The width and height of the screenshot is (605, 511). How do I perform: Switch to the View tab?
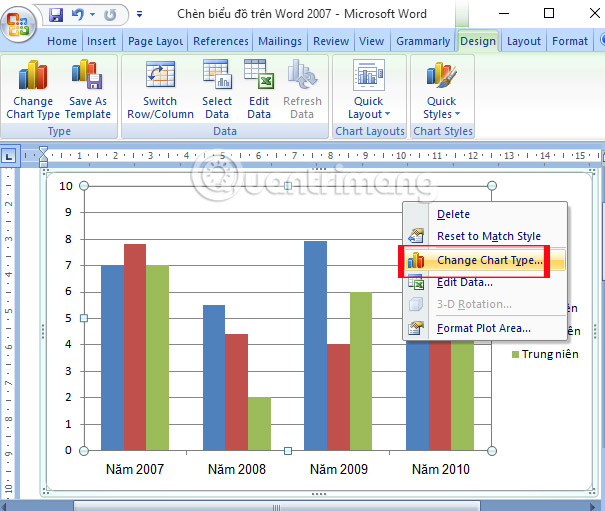tap(371, 41)
